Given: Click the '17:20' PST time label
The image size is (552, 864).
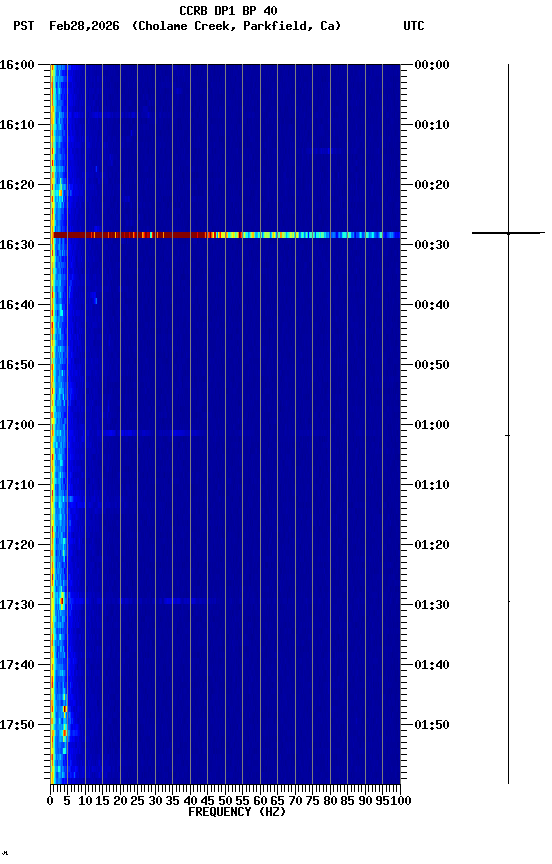Looking at the screenshot, I should (x=17, y=545).
